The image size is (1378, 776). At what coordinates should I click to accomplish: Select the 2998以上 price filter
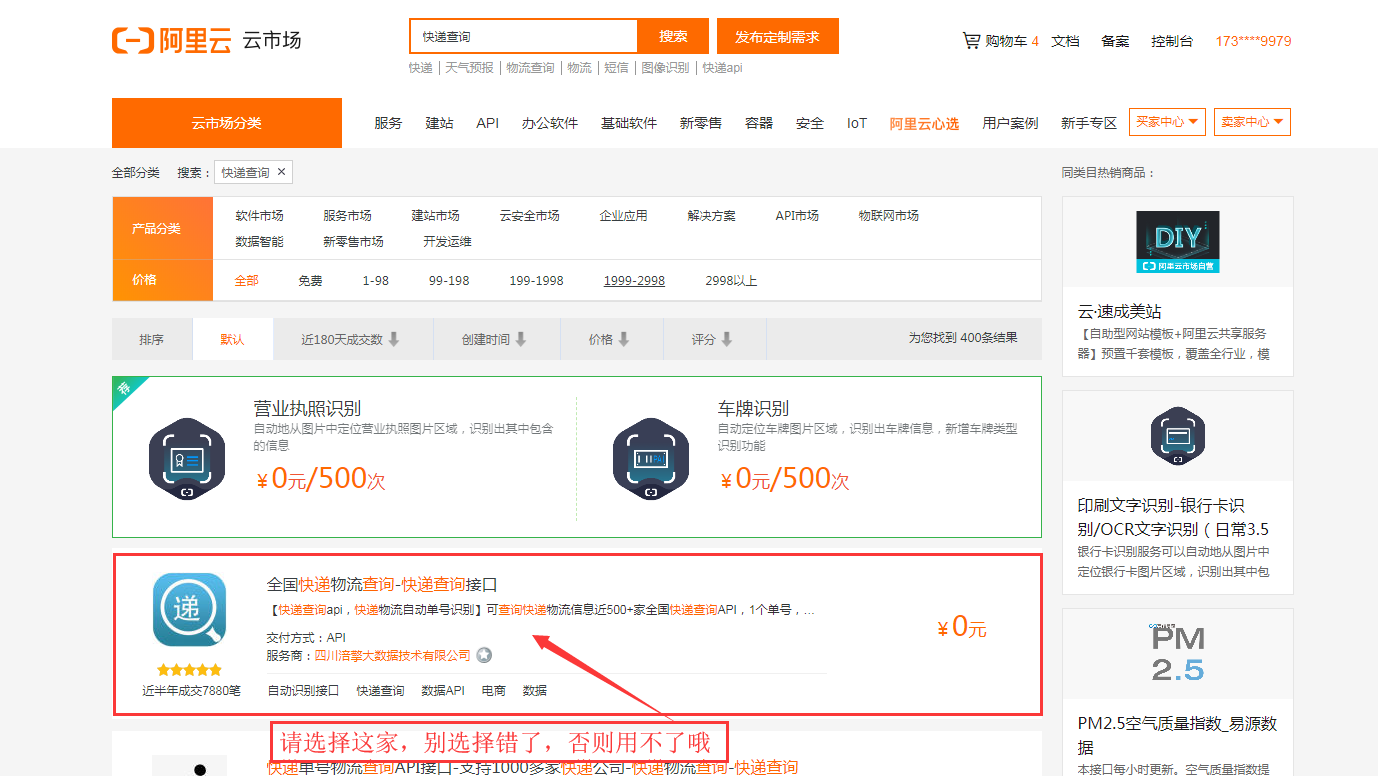pyautogui.click(x=731, y=280)
